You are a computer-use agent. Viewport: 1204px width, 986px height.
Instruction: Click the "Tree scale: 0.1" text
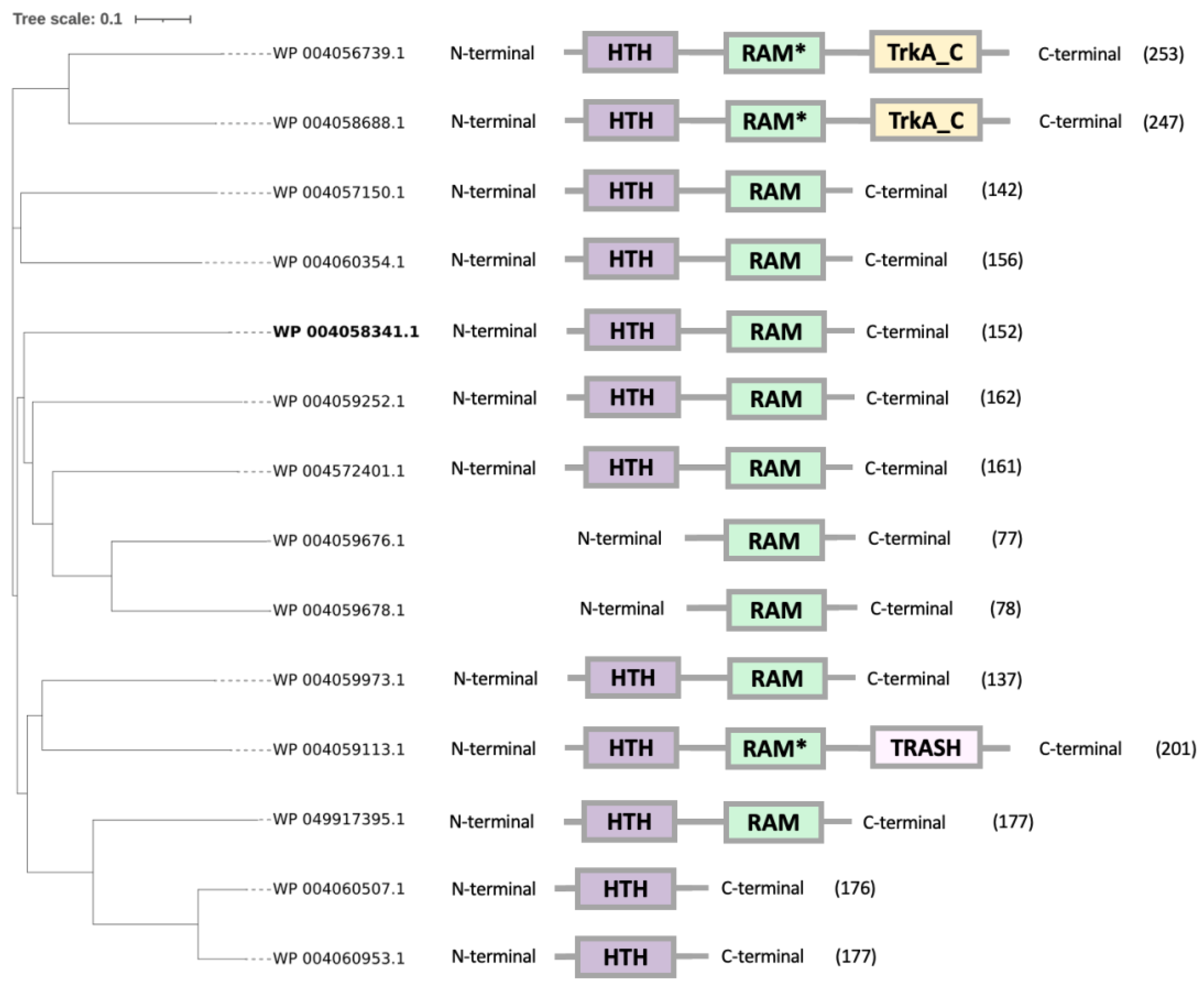[x=67, y=19]
